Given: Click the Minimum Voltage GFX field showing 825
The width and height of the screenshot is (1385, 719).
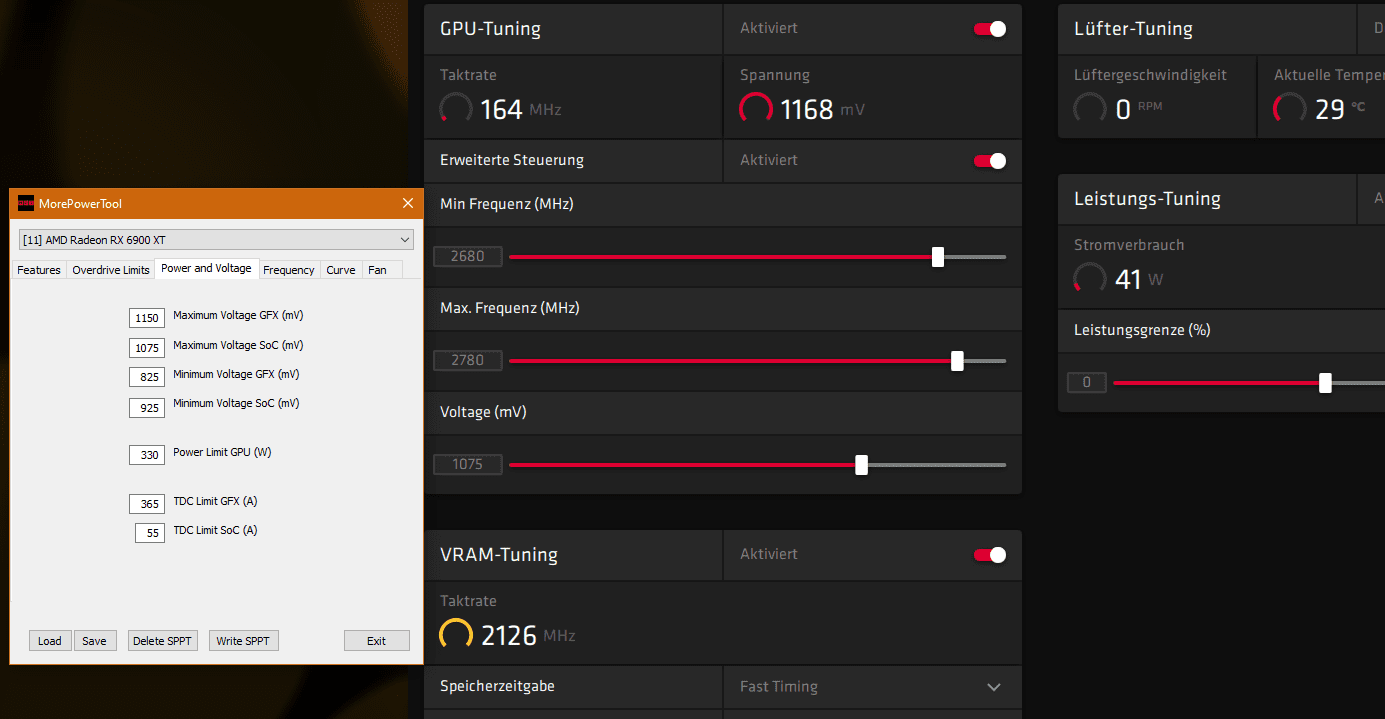Looking at the screenshot, I should pyautogui.click(x=147, y=377).
